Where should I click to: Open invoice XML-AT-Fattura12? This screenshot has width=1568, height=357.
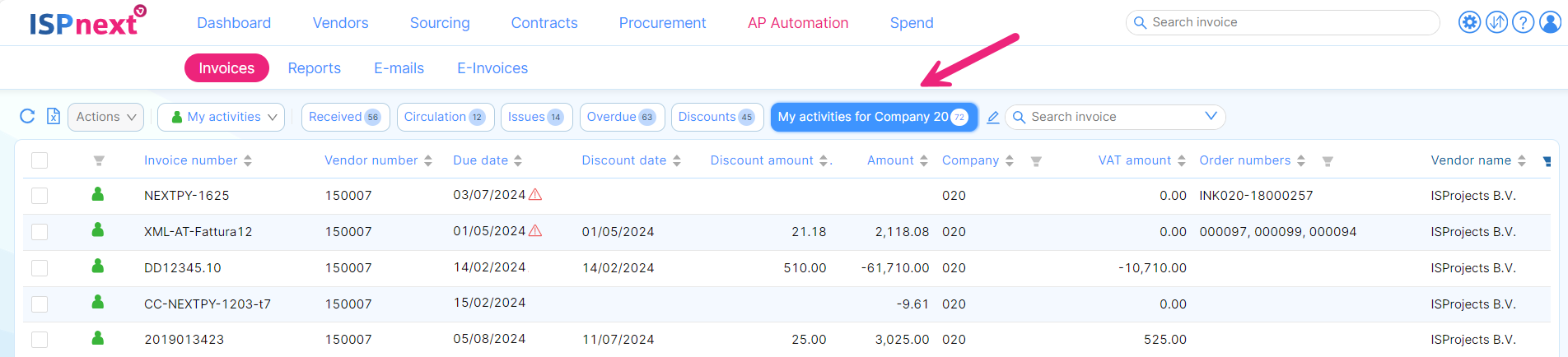(198, 232)
